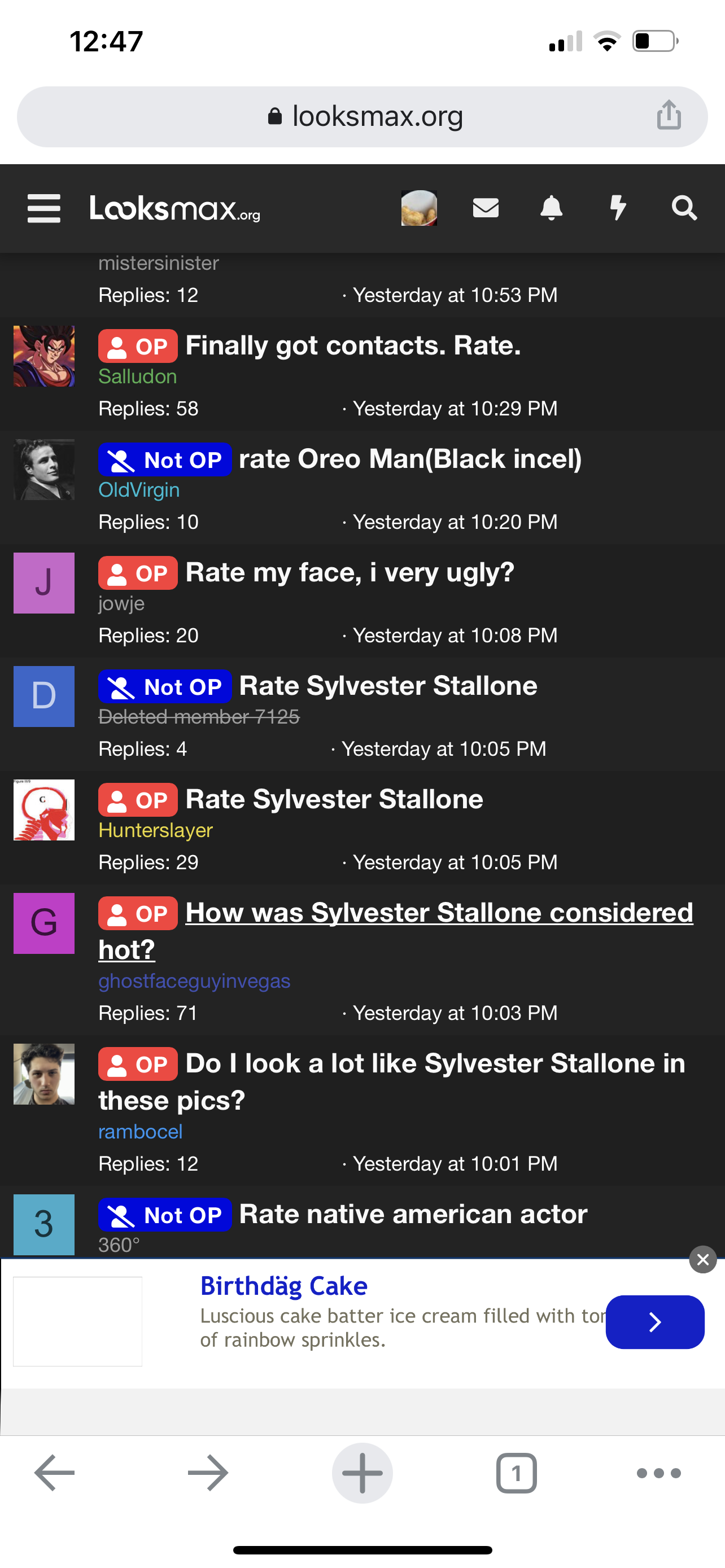Go forward with the browser forward arrow
This screenshot has width=725, height=1568.
(208, 1473)
